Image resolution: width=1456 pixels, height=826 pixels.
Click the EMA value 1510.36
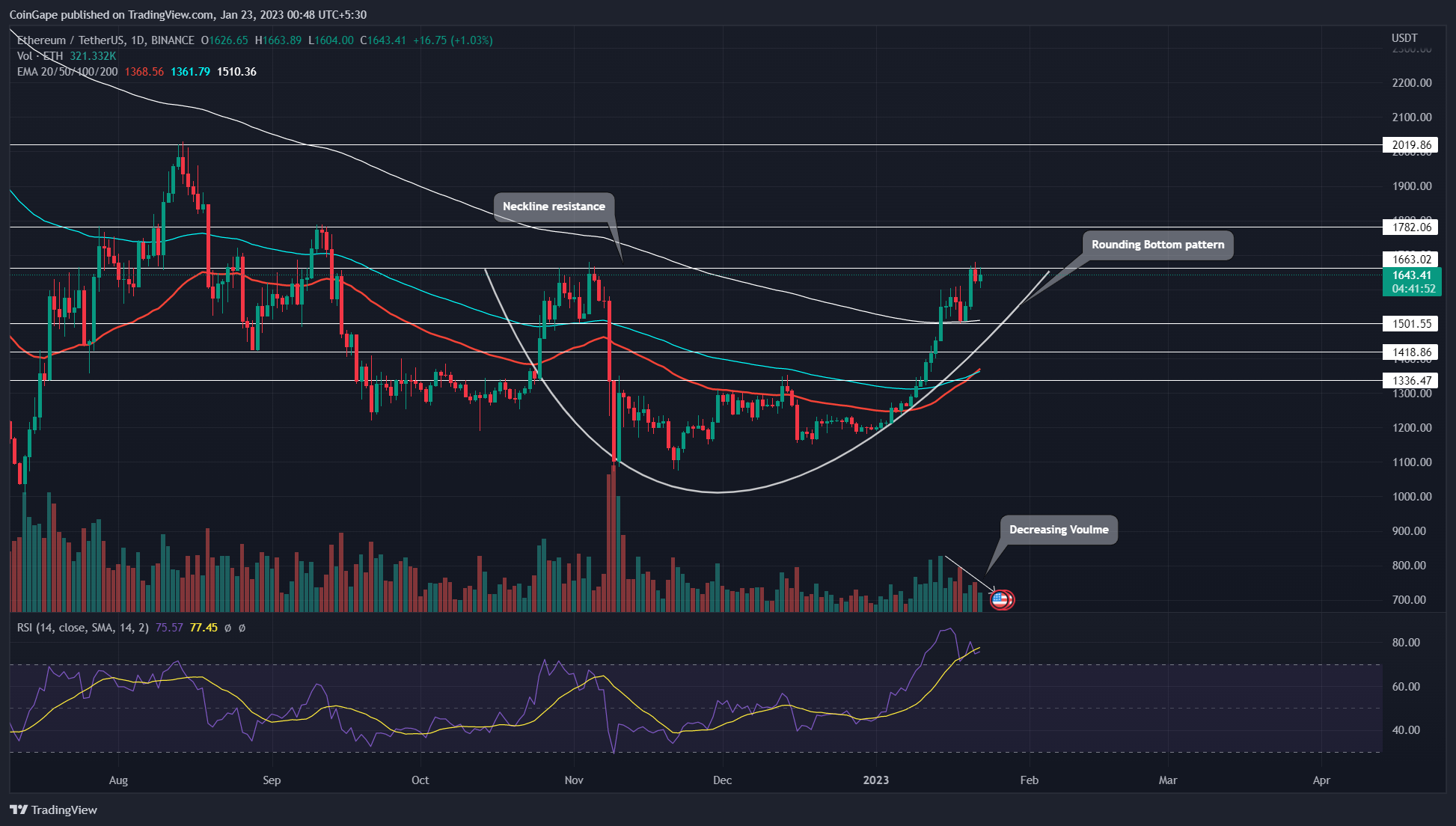click(x=236, y=72)
